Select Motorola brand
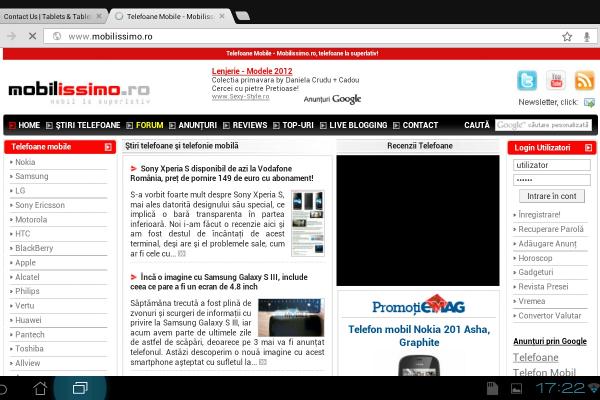Image resolution: width=600 pixels, height=400 pixels. point(31,220)
